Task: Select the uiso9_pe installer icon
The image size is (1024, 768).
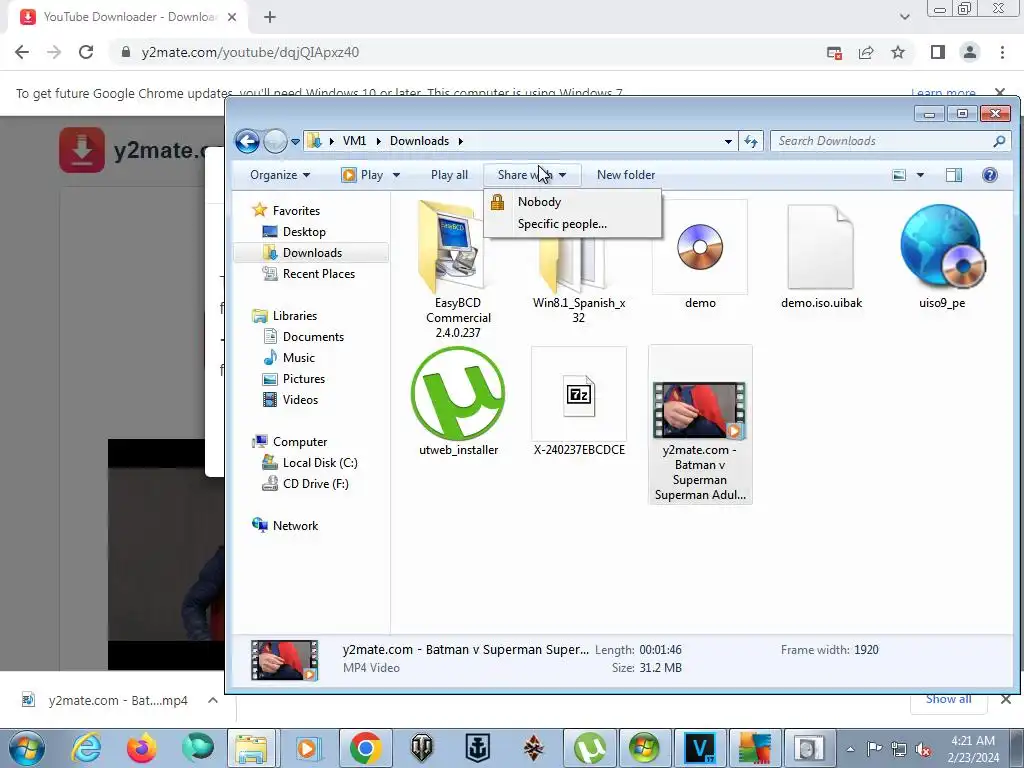Action: tap(942, 255)
